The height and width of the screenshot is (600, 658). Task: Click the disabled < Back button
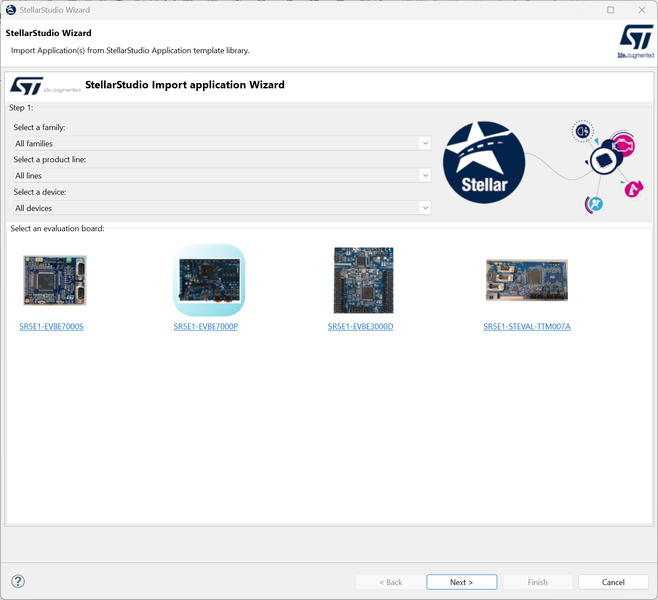(x=390, y=582)
